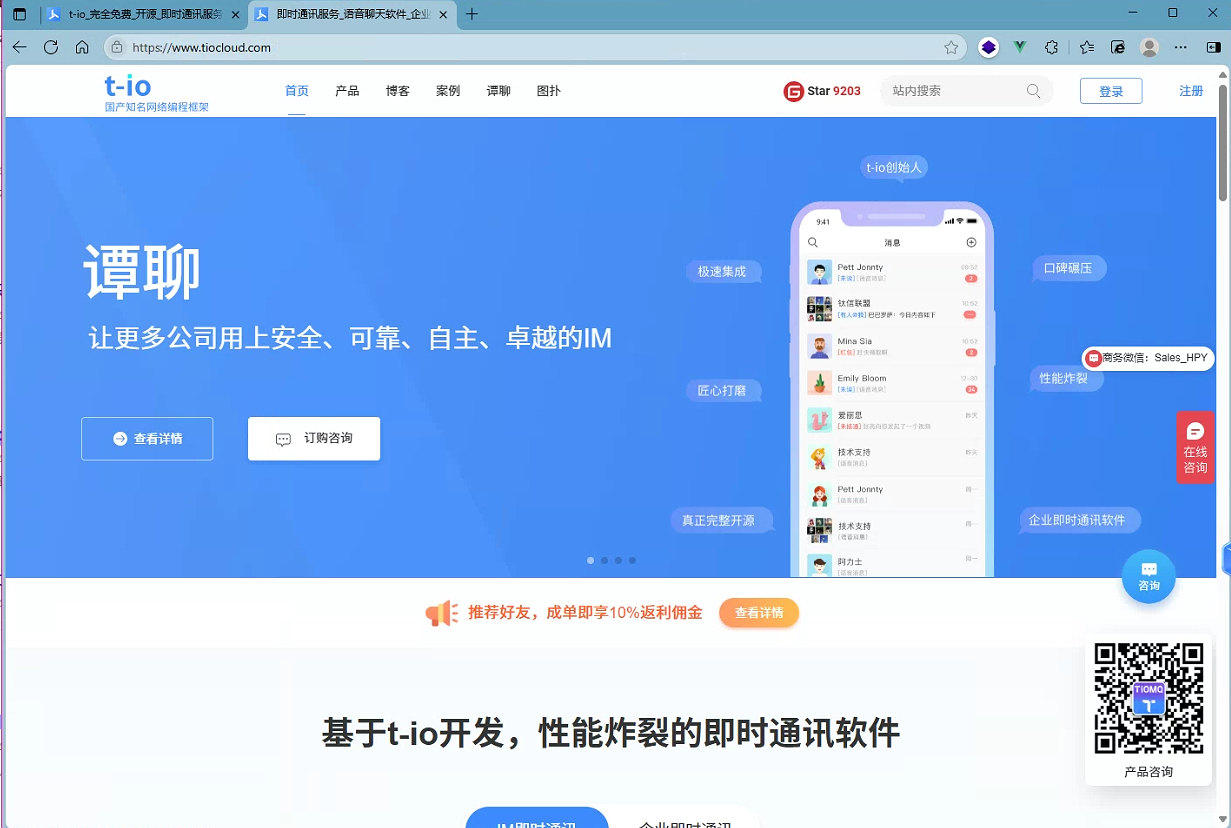Click the megaphone announcement icon
The image size is (1231, 828).
[x=441, y=613]
